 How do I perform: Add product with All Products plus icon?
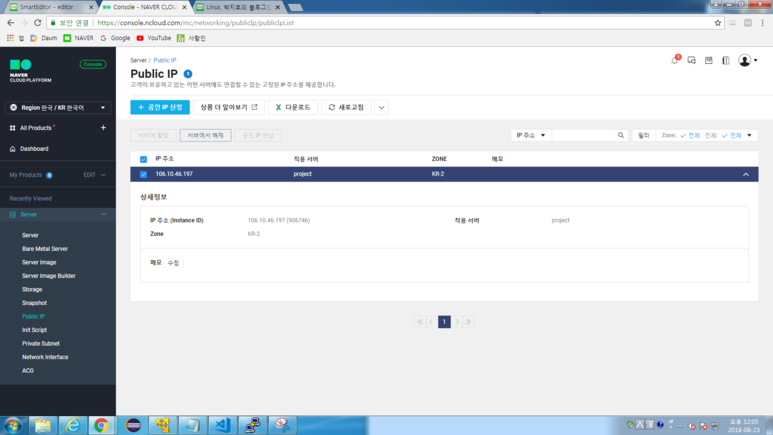pos(103,128)
